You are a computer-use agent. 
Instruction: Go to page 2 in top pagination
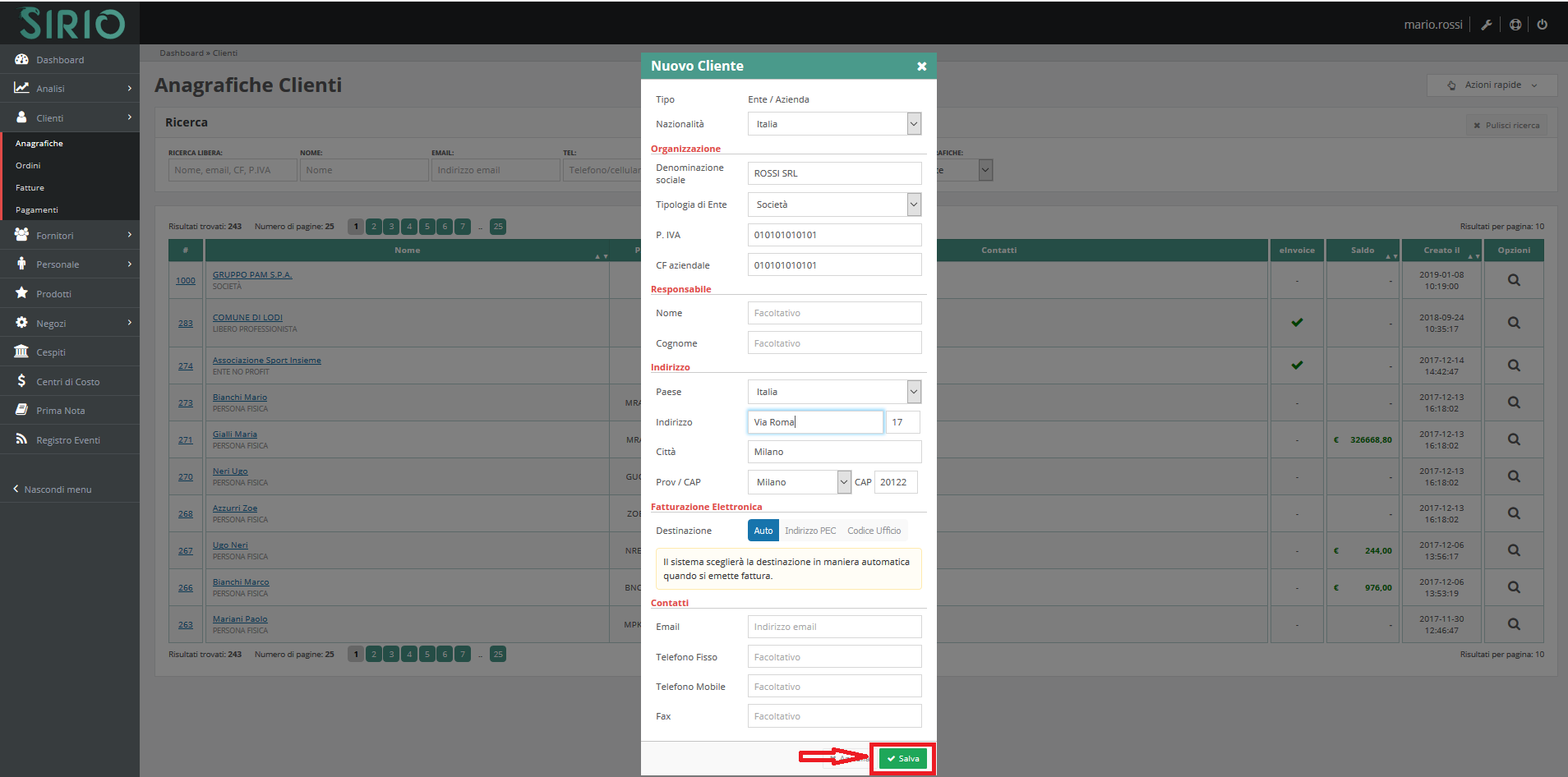point(374,227)
